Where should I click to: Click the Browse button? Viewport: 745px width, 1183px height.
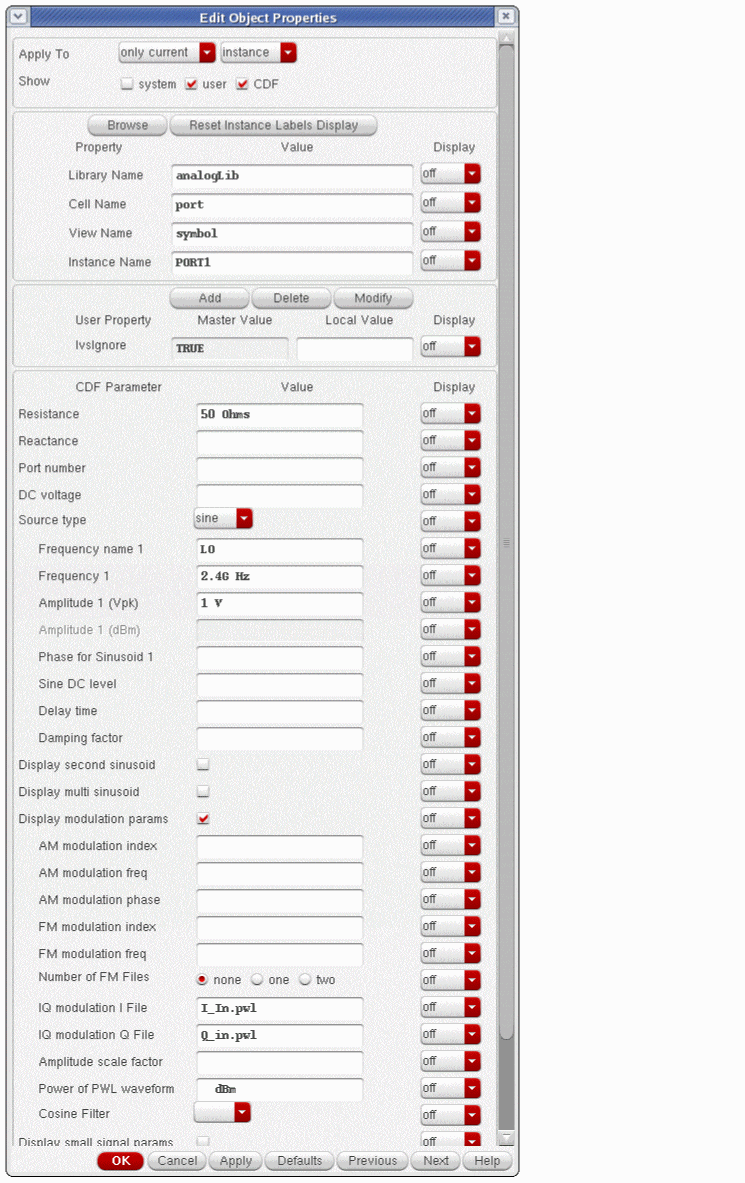coord(128,125)
